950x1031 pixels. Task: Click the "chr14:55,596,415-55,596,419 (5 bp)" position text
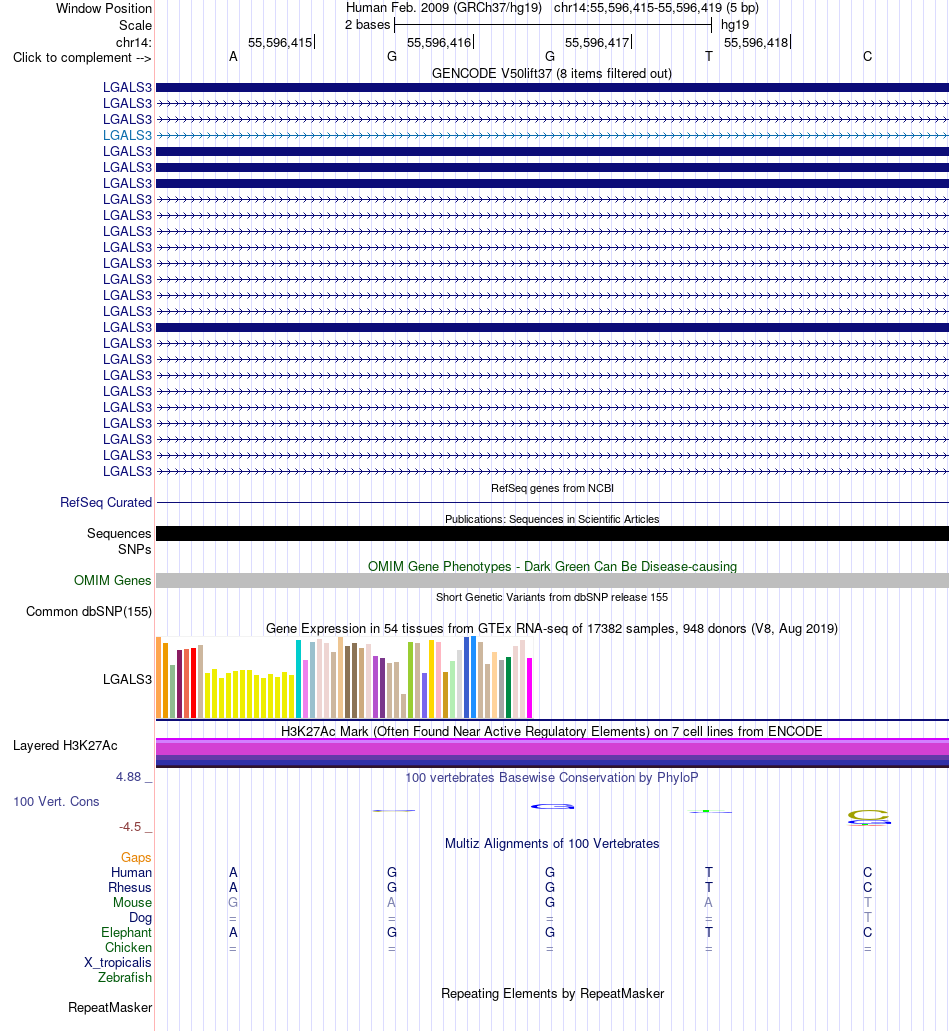[656, 8]
